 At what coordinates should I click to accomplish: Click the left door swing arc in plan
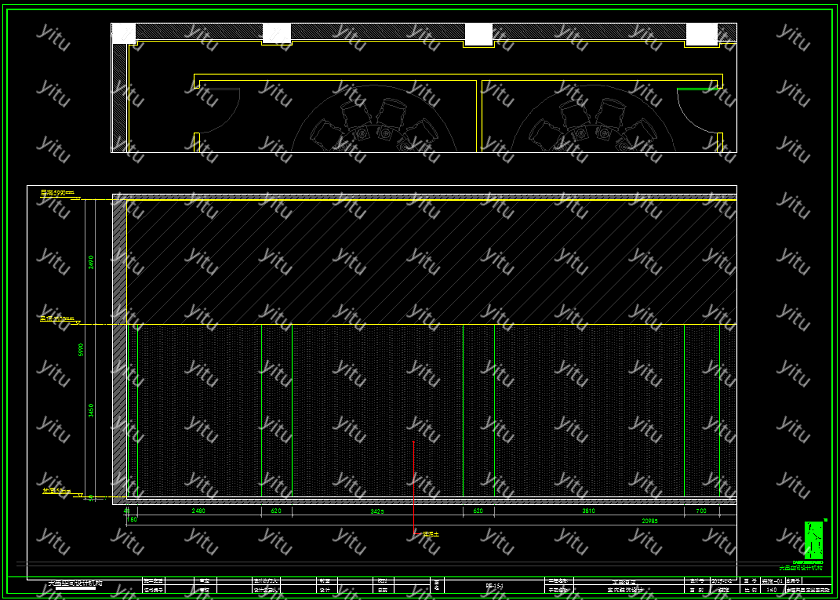pyautogui.click(x=222, y=109)
